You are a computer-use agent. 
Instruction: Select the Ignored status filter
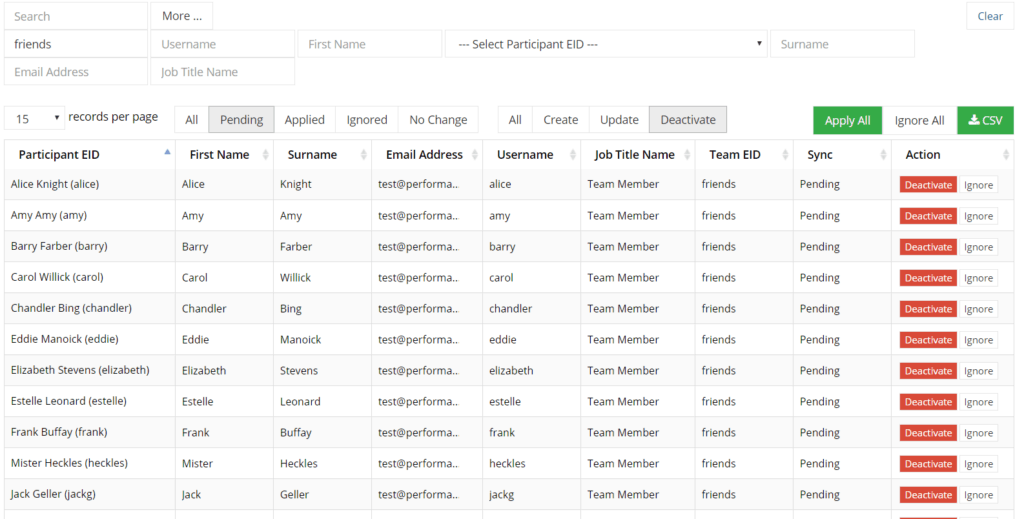(366, 119)
